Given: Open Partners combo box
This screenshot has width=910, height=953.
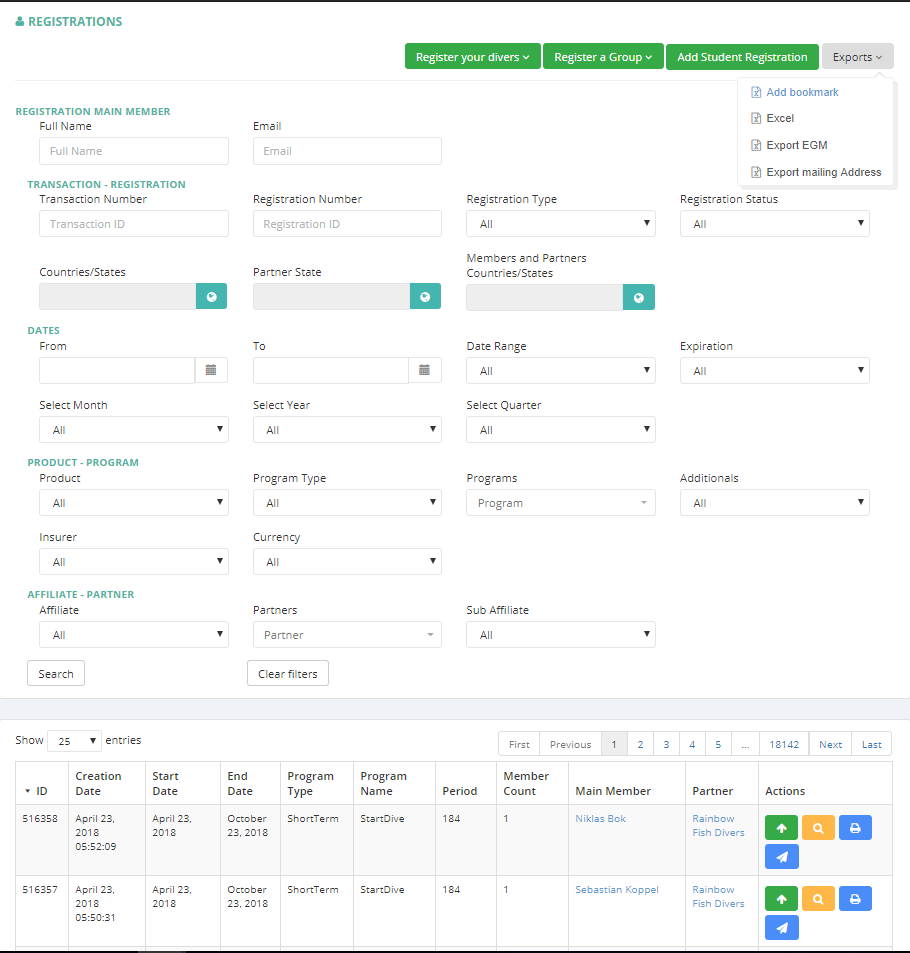Looking at the screenshot, I should tap(347, 635).
